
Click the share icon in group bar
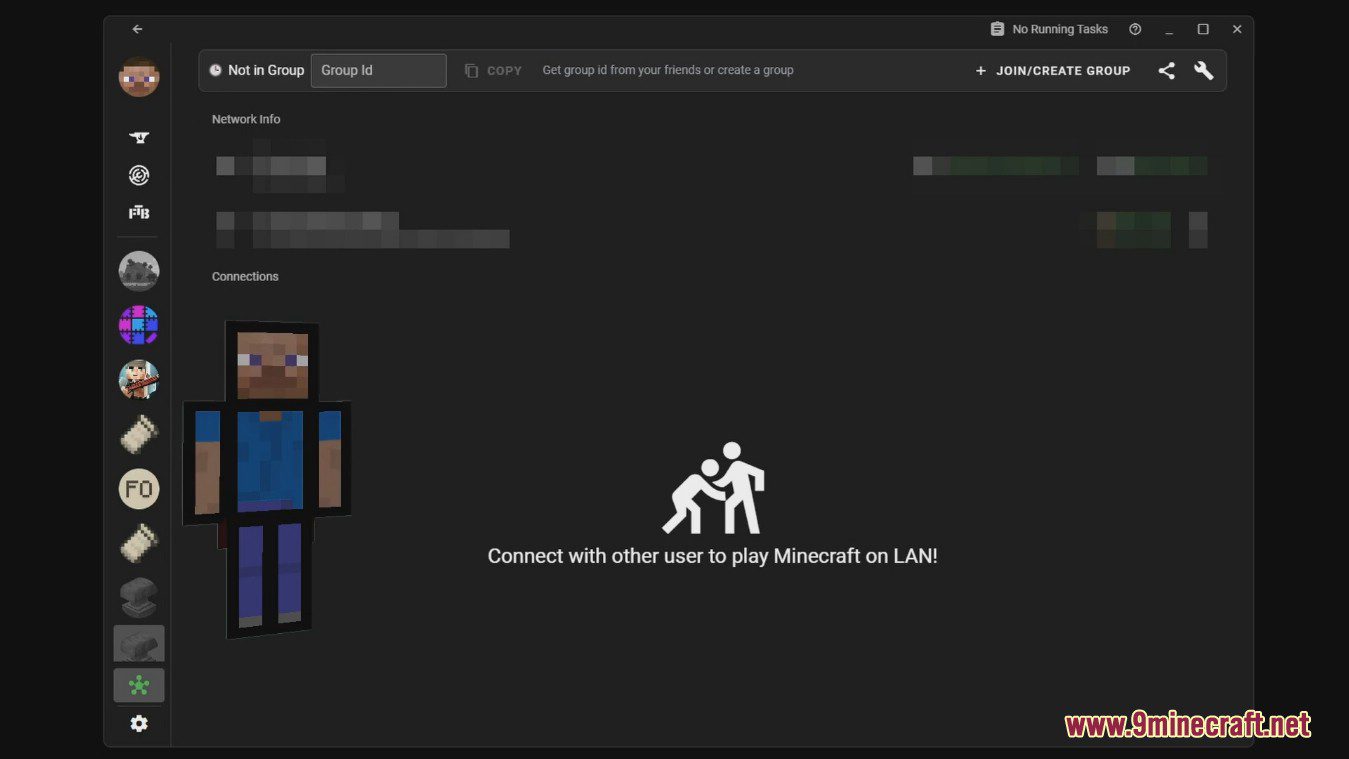1166,71
